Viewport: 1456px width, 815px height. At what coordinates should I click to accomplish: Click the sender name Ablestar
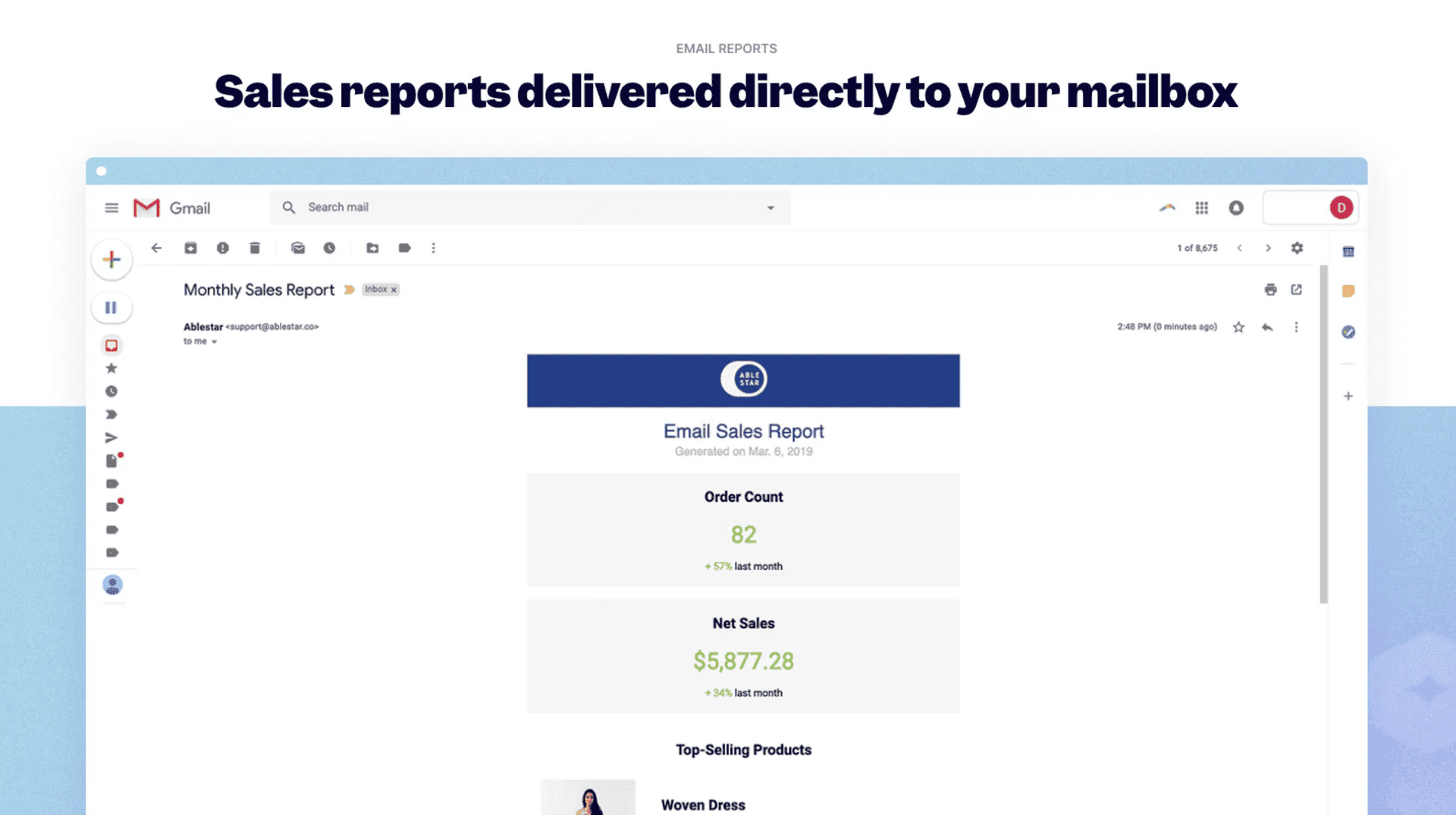(203, 327)
